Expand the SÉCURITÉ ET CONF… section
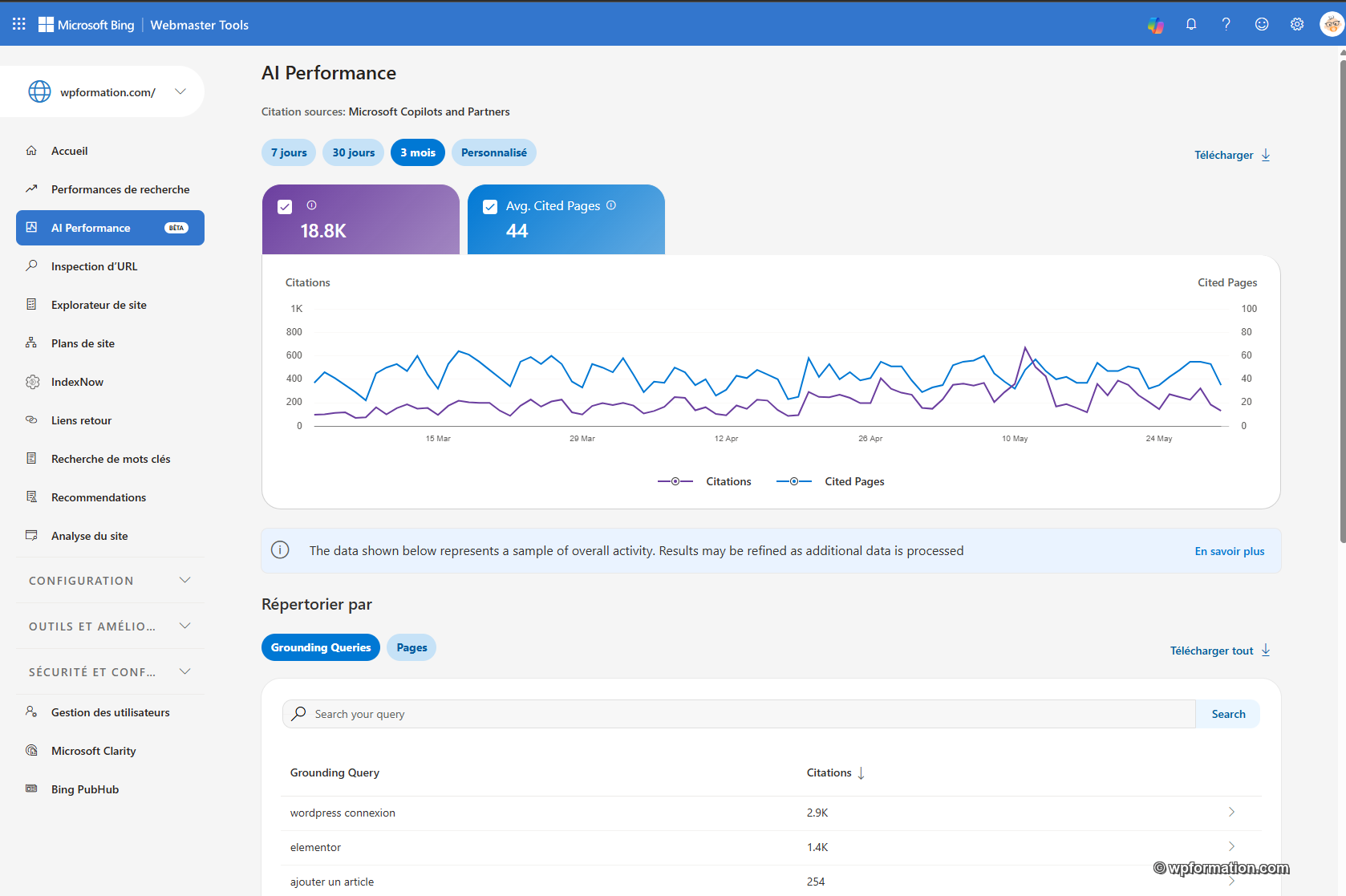 click(x=110, y=671)
